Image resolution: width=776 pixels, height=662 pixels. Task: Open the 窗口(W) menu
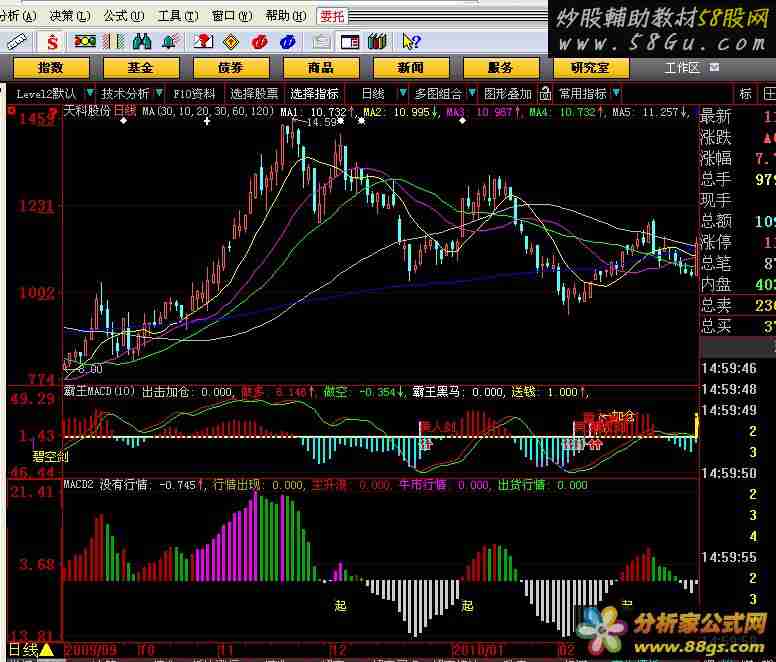232,16
